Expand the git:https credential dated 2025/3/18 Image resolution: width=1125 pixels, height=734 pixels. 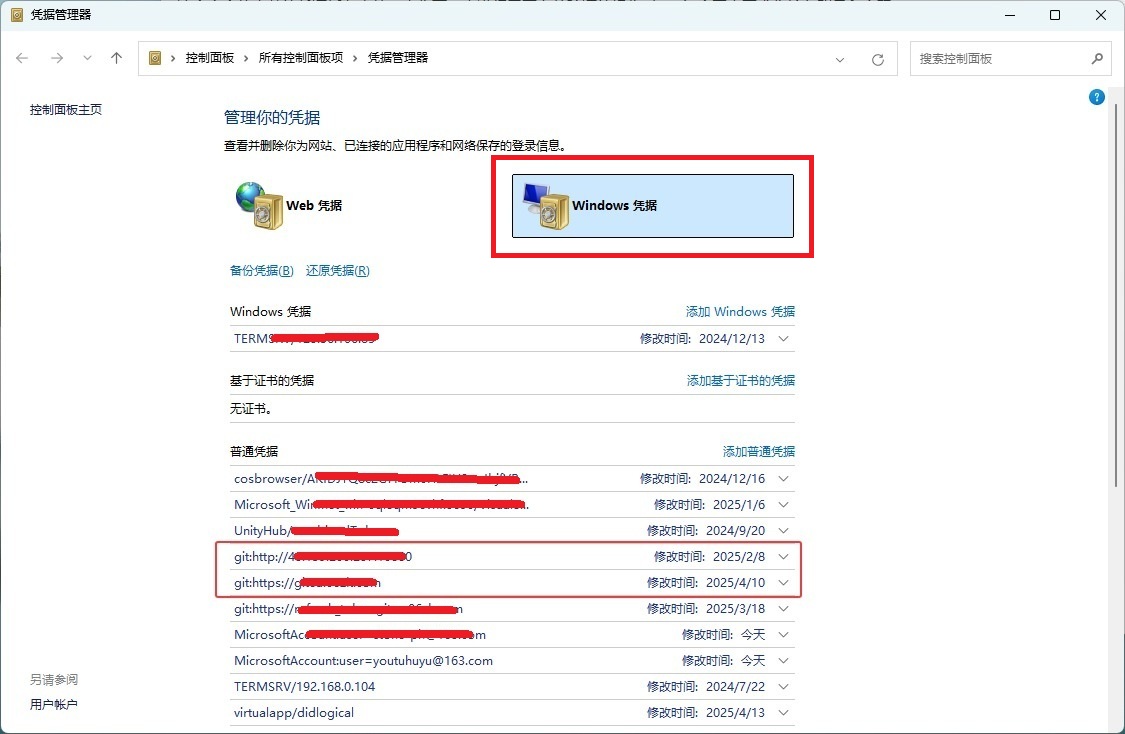[783, 609]
